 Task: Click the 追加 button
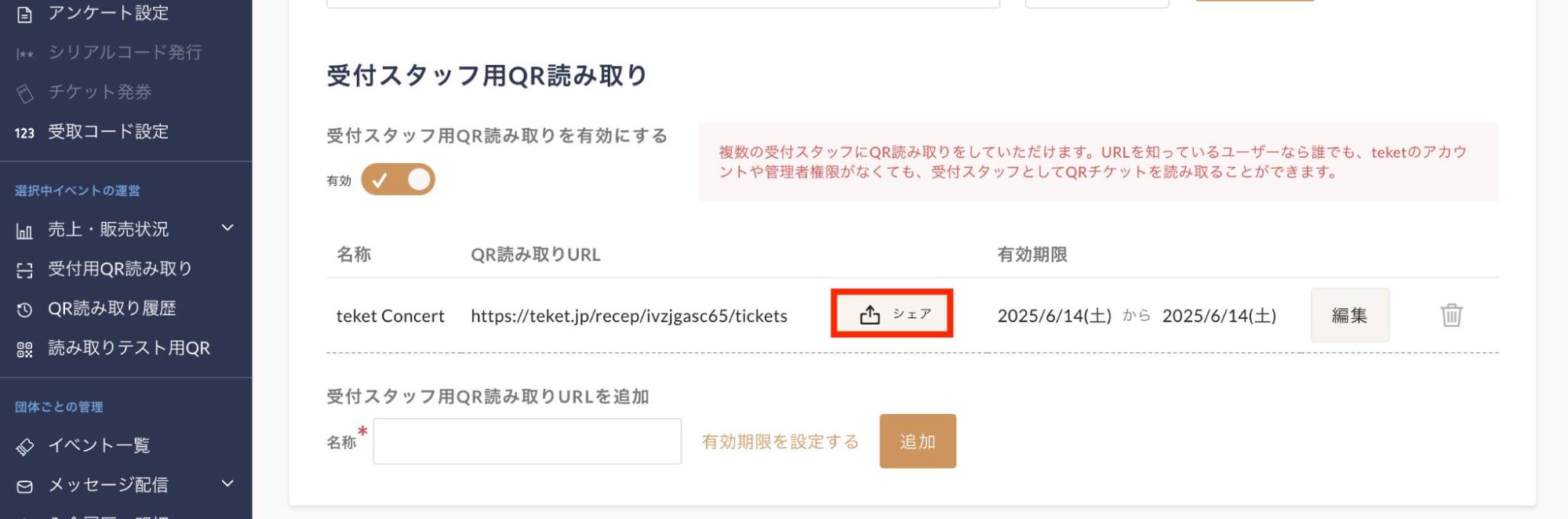click(918, 441)
